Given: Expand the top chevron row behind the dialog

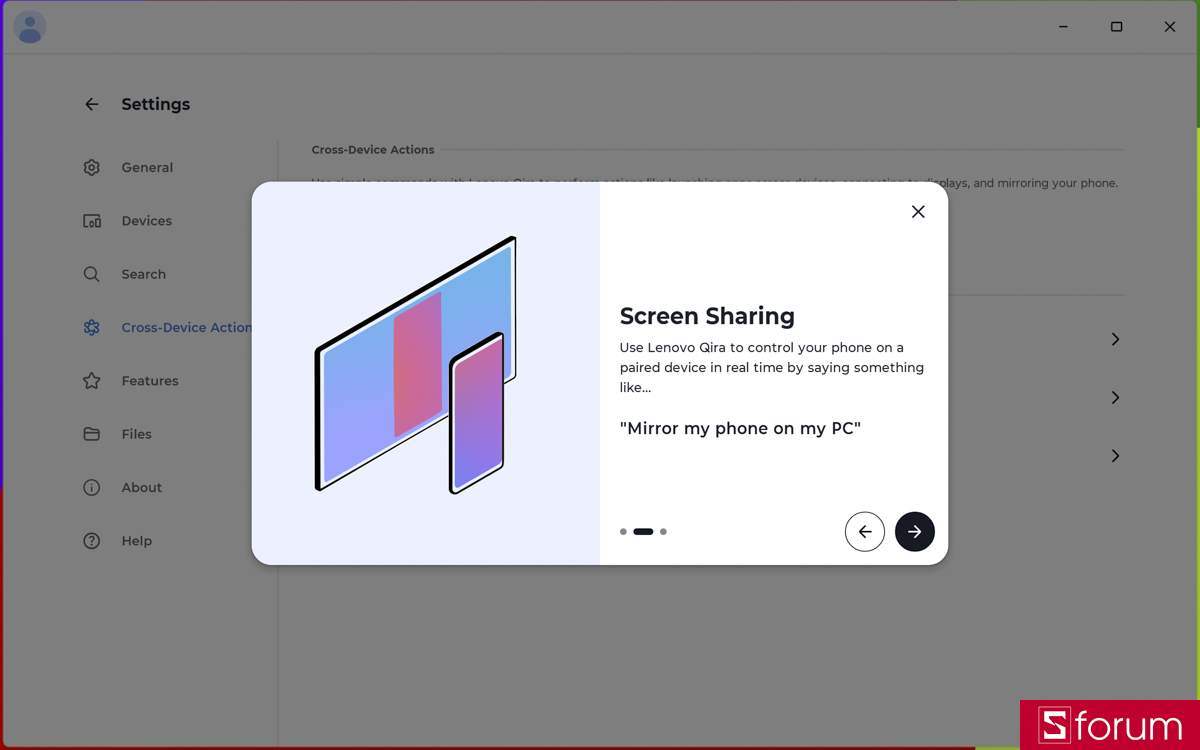Looking at the screenshot, I should 1115,340.
